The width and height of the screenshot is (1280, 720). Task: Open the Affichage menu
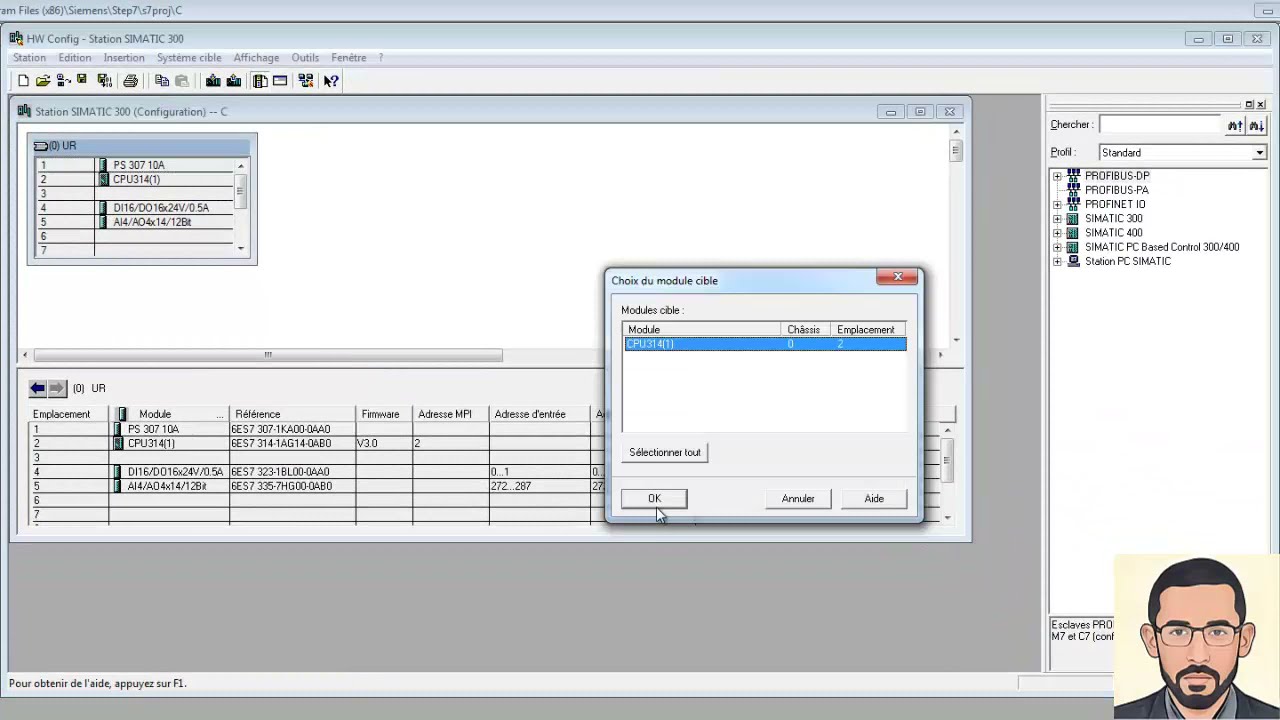(x=256, y=58)
